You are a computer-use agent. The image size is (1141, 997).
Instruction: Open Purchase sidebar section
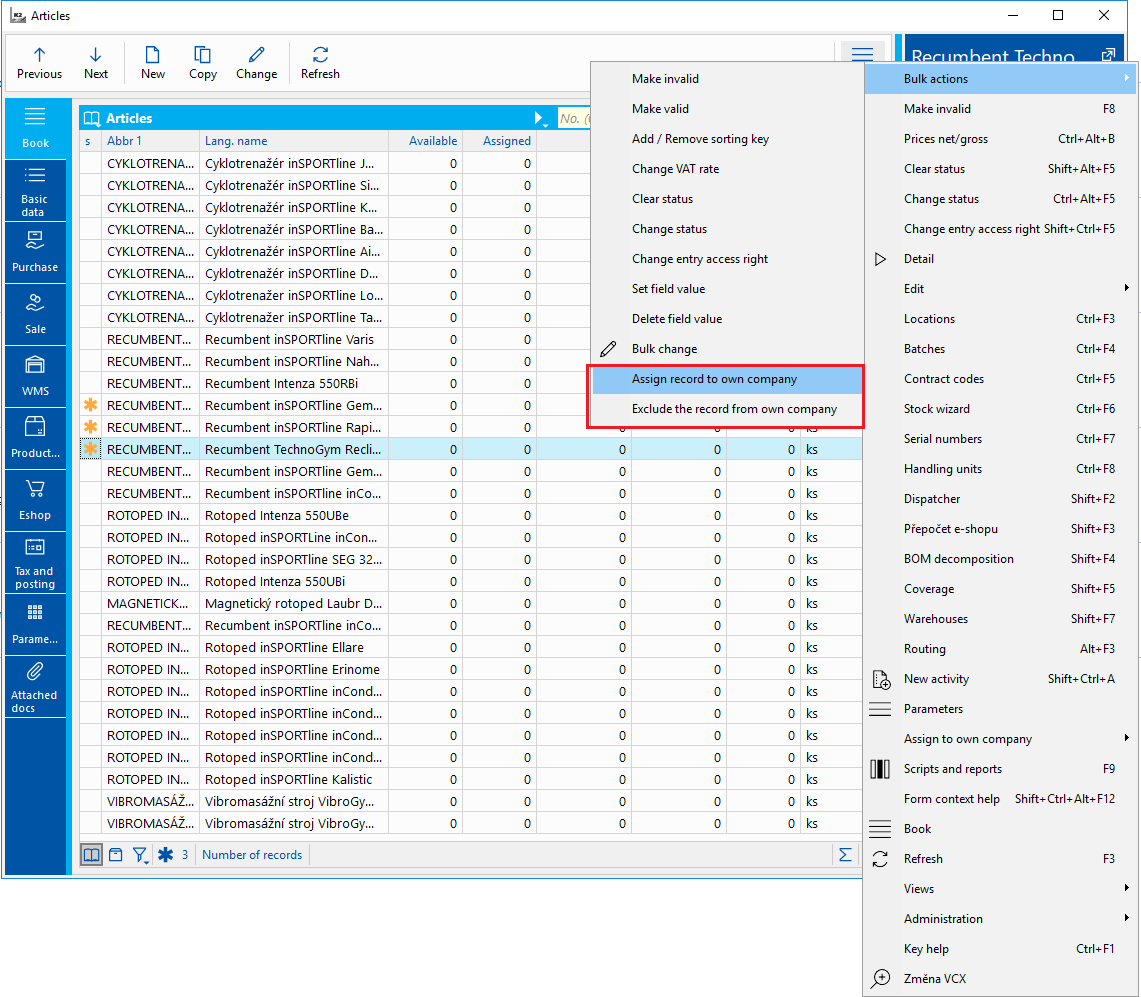(35, 253)
